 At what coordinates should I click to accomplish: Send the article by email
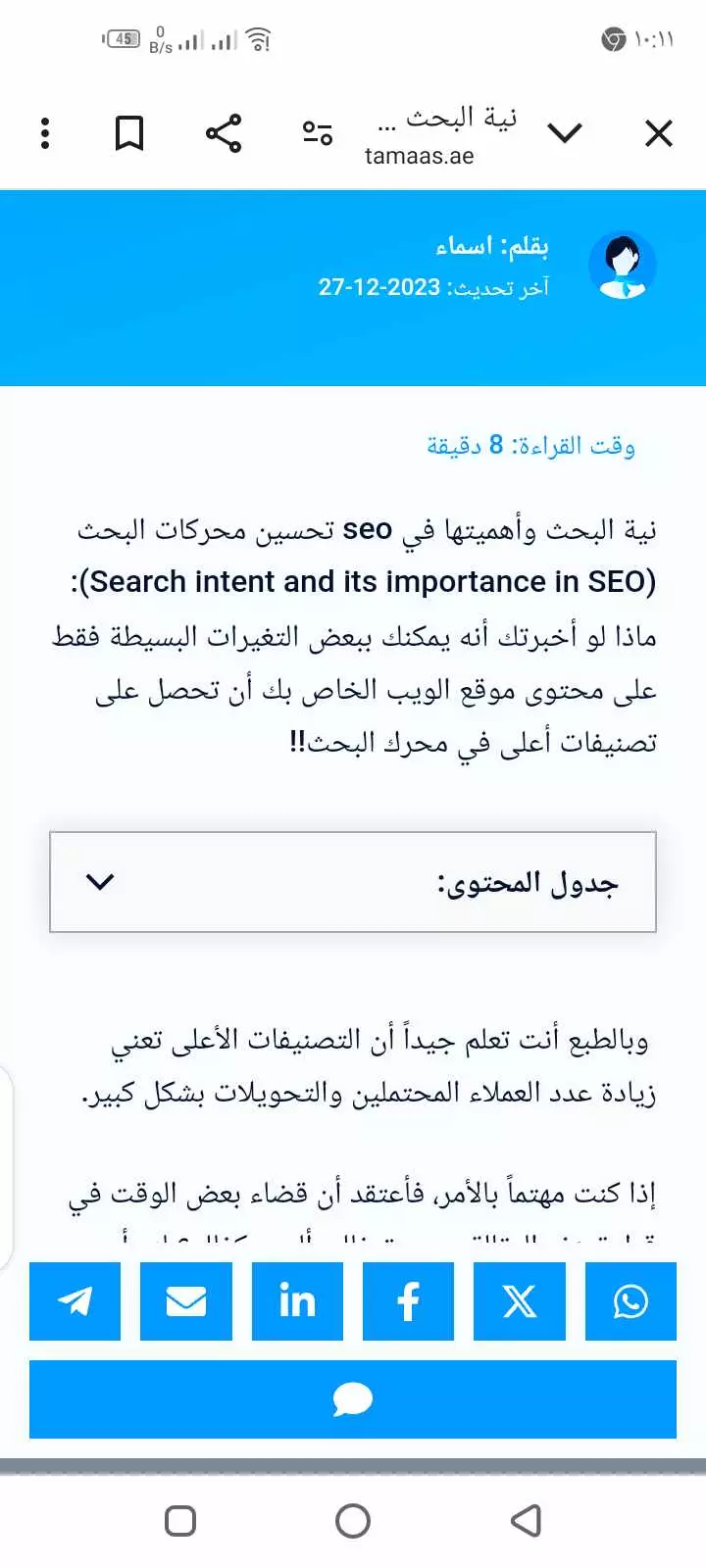(x=186, y=1301)
